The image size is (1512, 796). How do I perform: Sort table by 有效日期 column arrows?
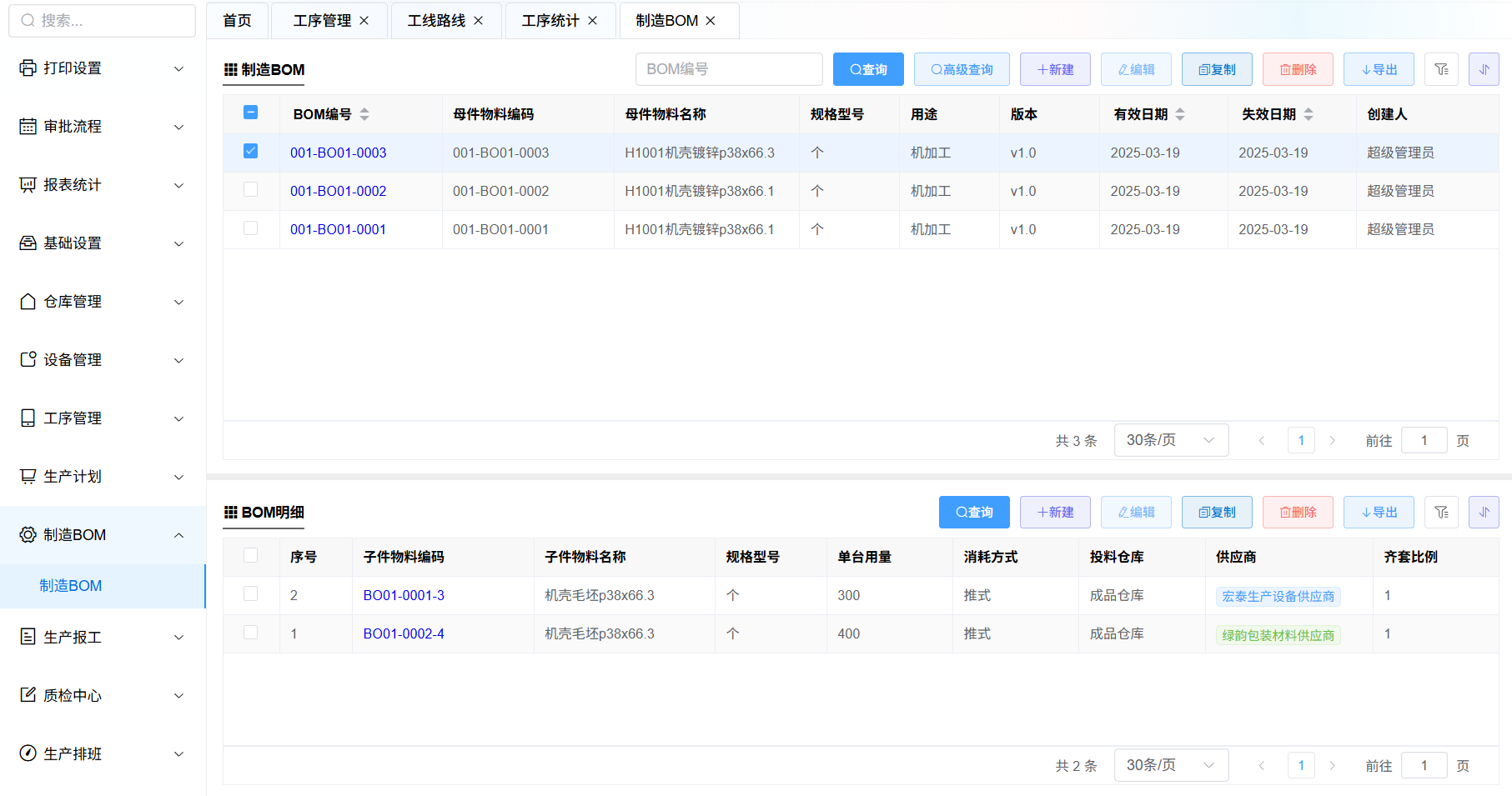(1180, 114)
